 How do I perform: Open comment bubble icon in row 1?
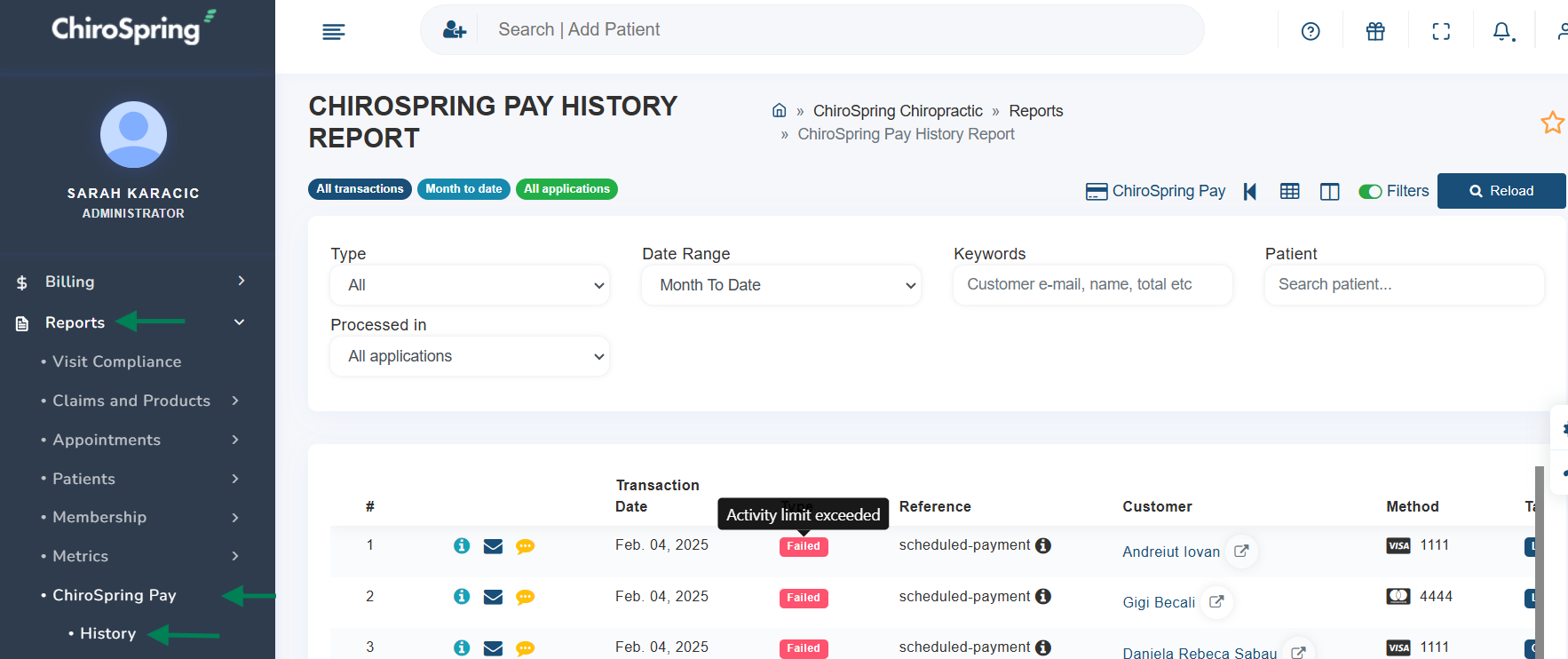525,546
